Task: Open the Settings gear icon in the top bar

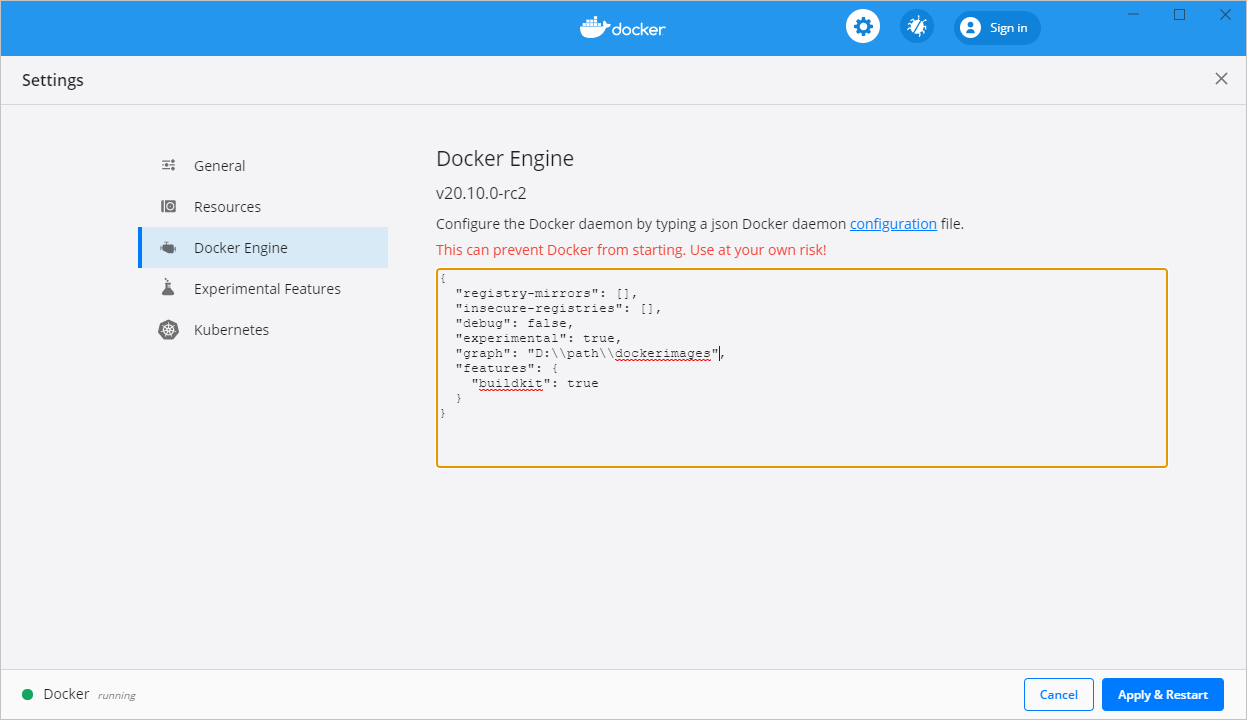Action: click(862, 26)
